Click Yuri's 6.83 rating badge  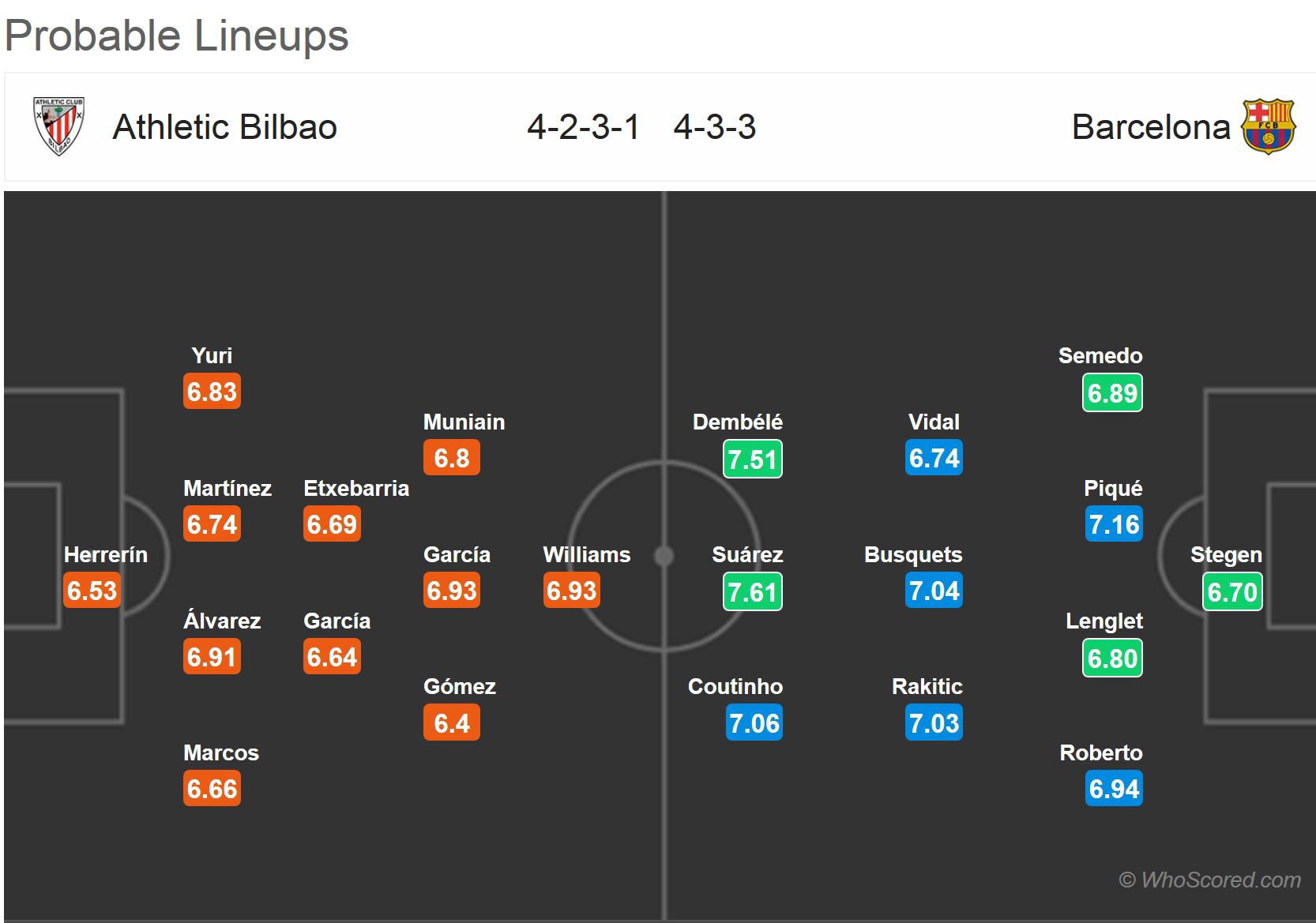pyautogui.click(x=212, y=392)
